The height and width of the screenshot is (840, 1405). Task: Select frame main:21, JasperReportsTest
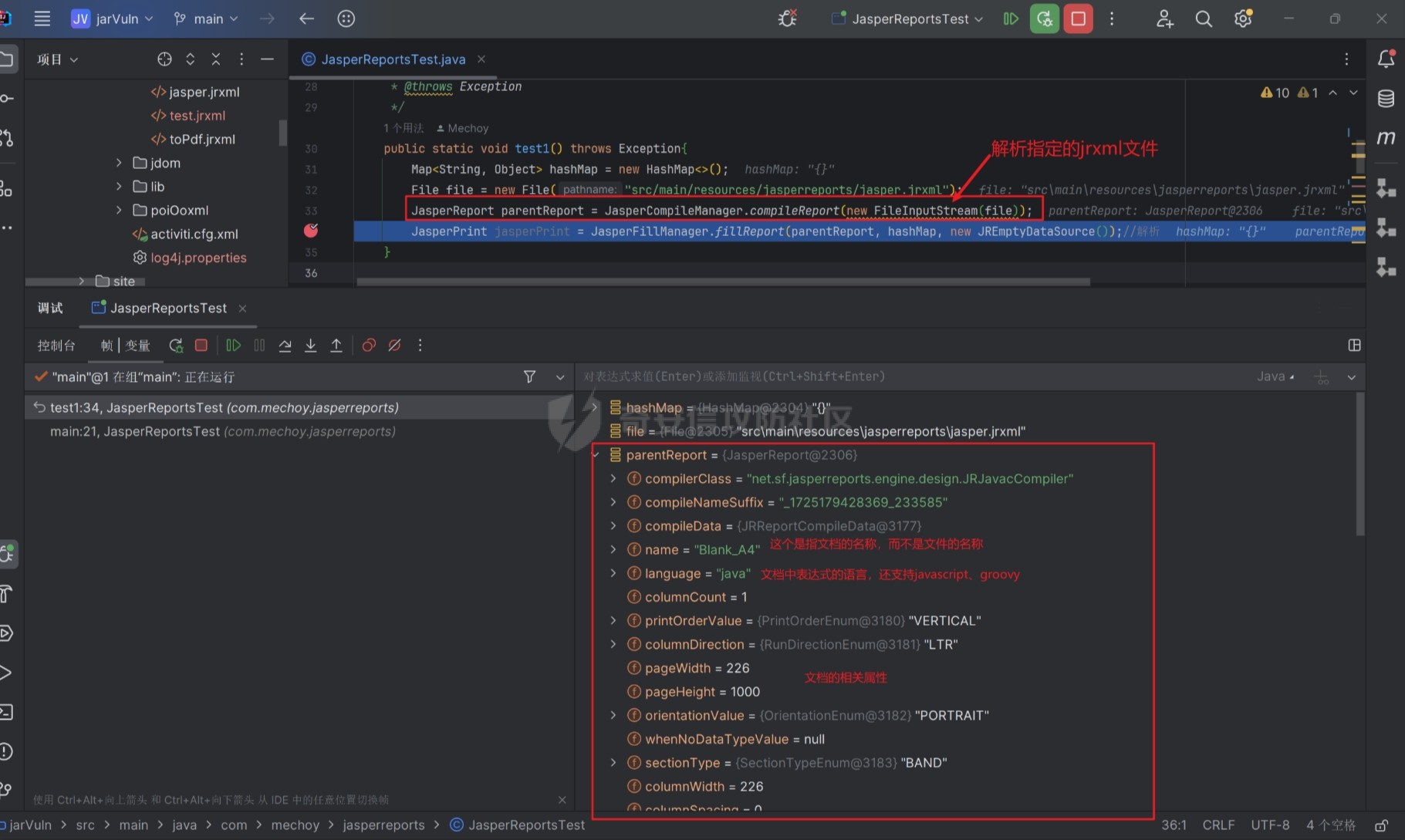[299, 431]
